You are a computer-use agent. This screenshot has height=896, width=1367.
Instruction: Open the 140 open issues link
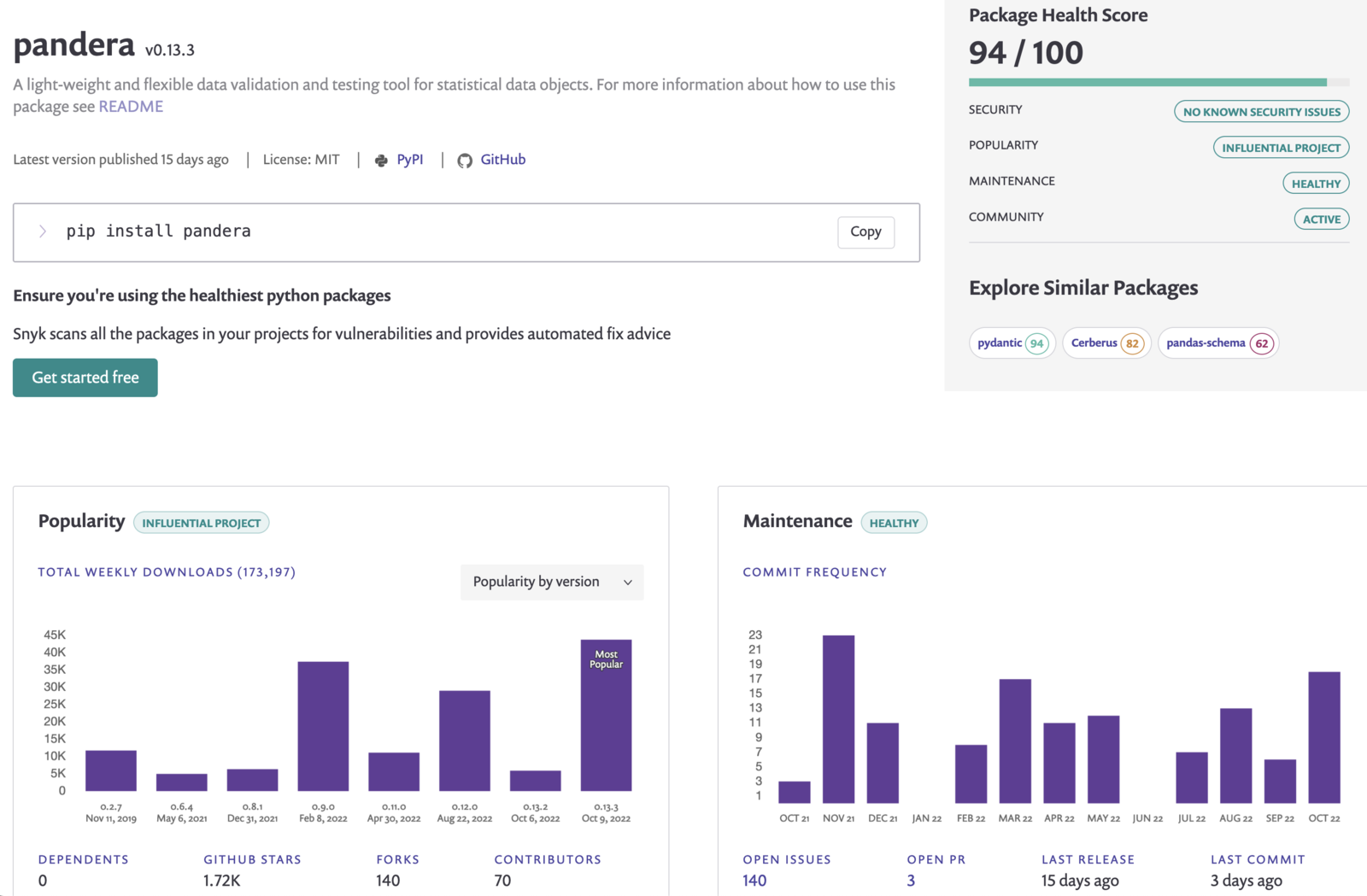(754, 881)
